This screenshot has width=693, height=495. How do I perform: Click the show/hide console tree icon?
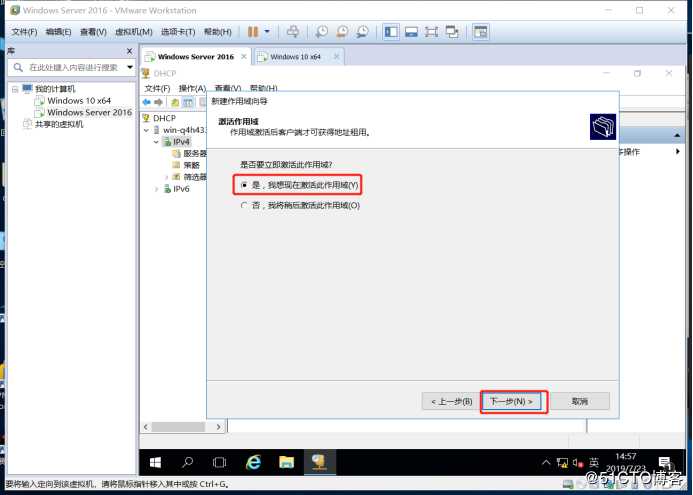click(188, 103)
